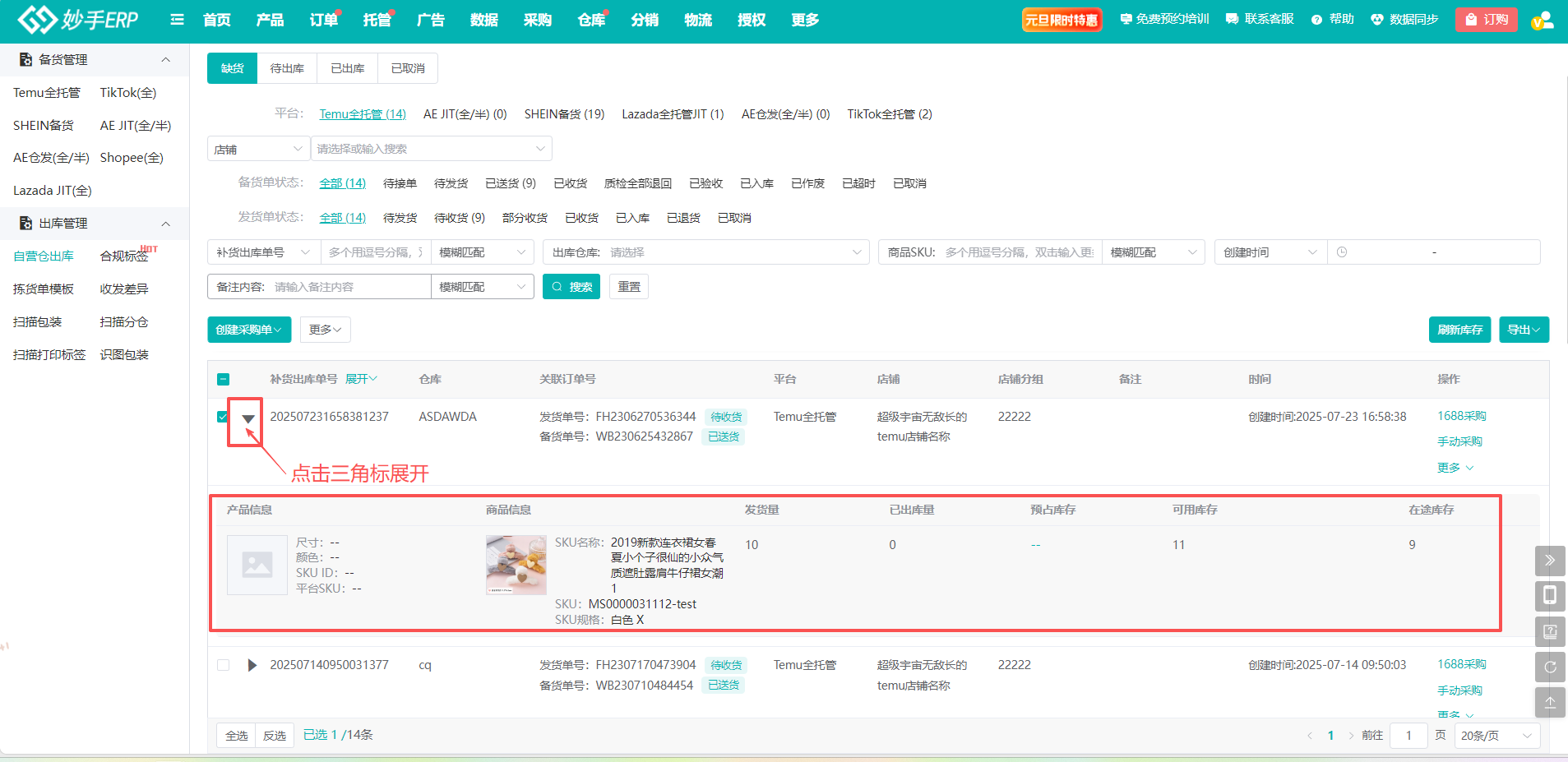Click the 备注内容 input field
This screenshot has width=1568, height=762.
pos(349,287)
